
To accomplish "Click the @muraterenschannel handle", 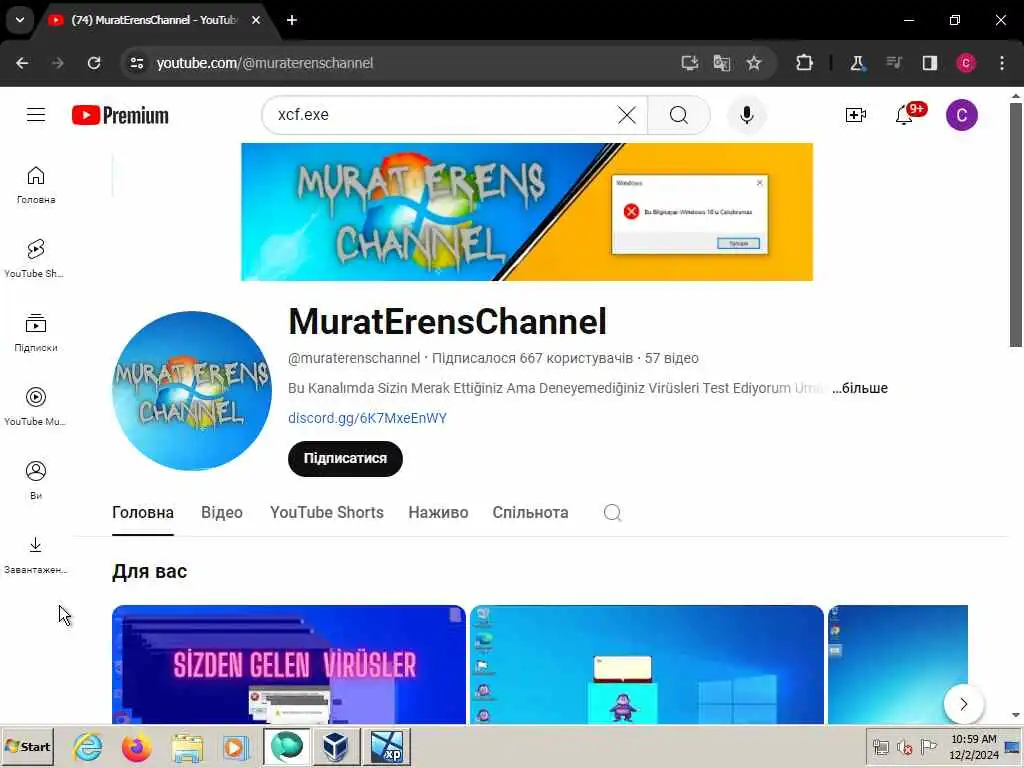I will click(x=354, y=358).
